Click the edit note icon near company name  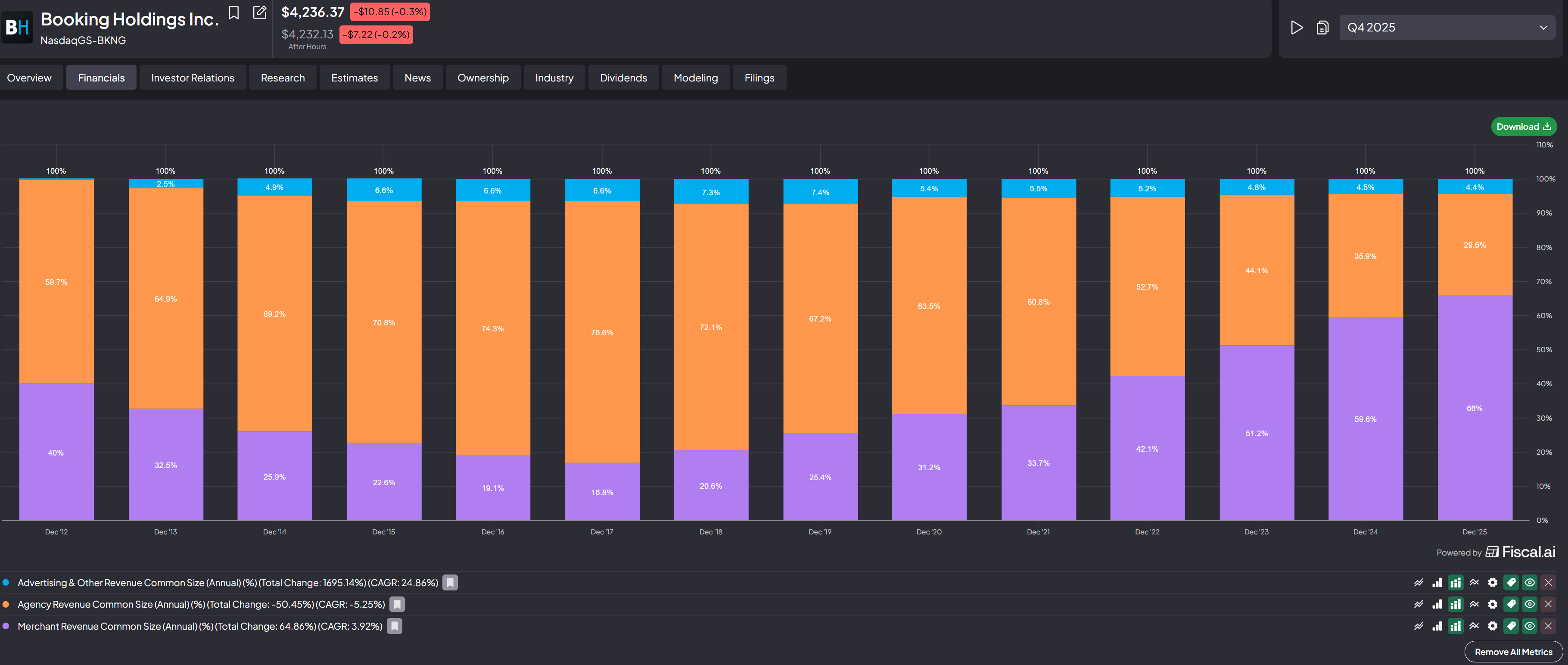pos(259,13)
